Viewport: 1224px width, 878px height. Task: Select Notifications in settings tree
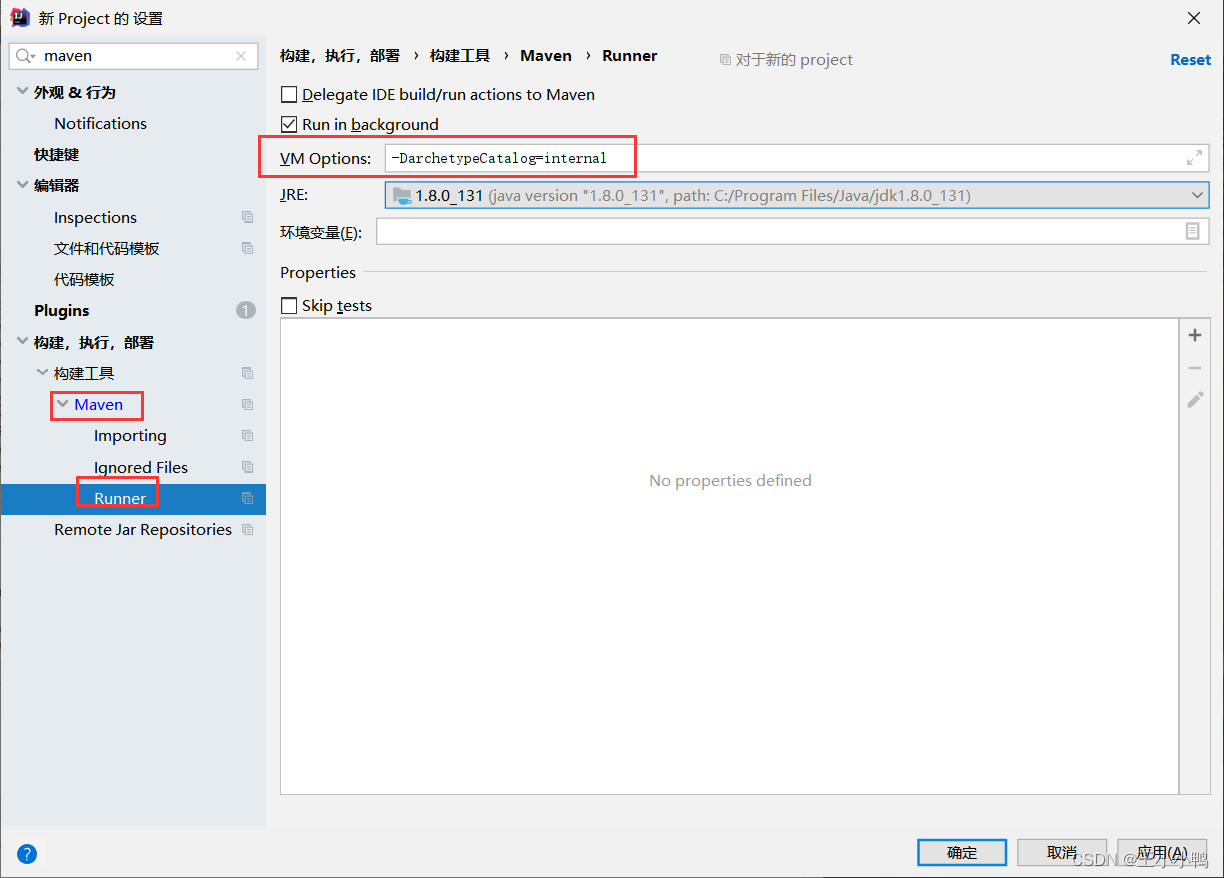(100, 123)
